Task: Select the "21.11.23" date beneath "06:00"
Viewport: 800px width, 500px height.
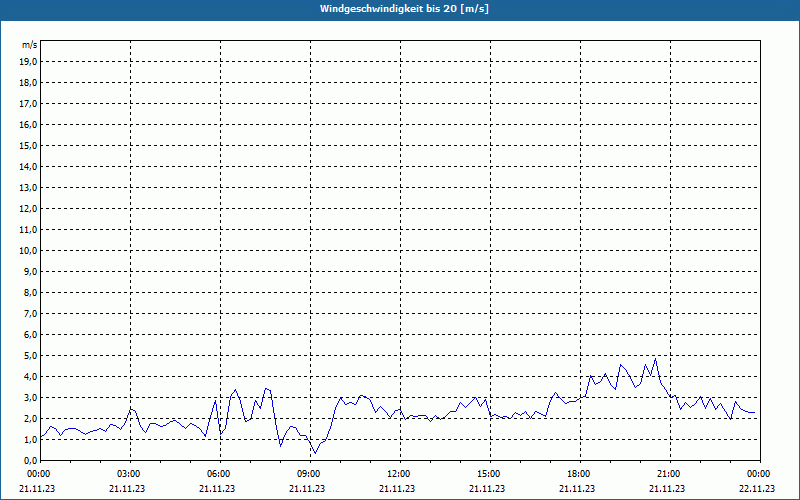Action: tap(217, 488)
